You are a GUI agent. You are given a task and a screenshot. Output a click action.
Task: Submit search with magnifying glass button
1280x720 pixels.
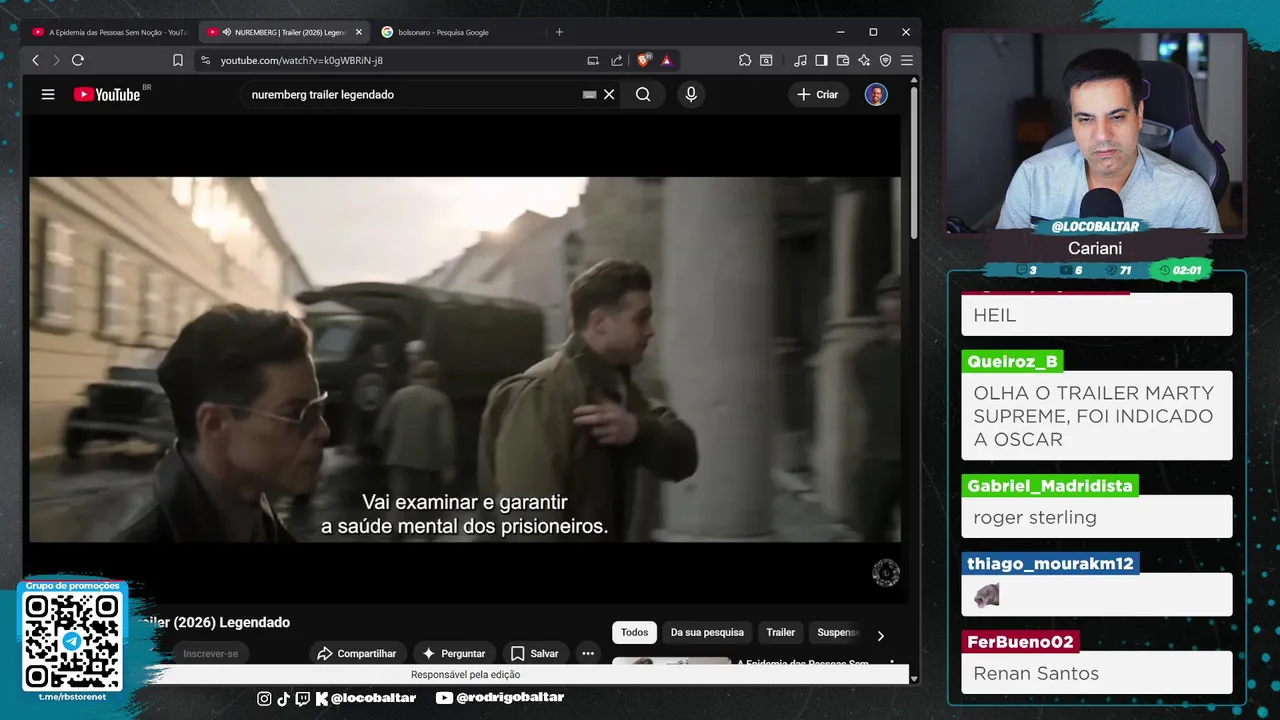[643, 95]
